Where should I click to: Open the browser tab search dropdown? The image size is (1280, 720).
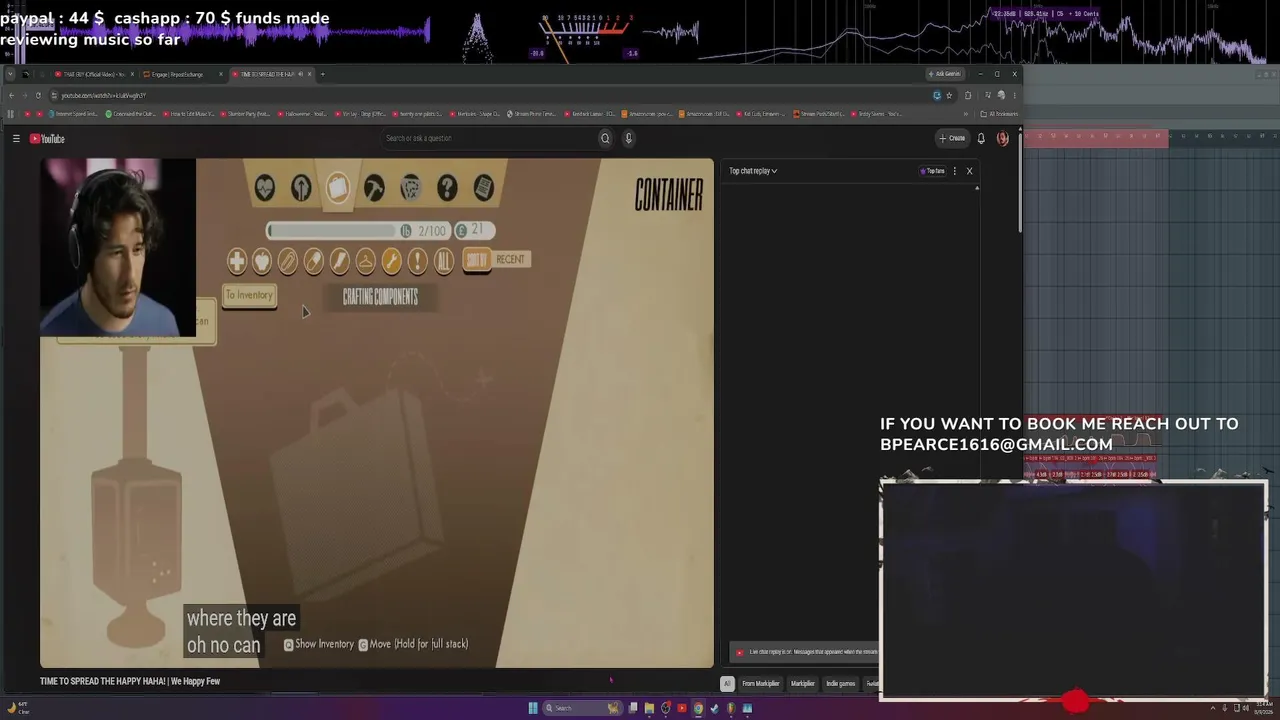pos(11,74)
